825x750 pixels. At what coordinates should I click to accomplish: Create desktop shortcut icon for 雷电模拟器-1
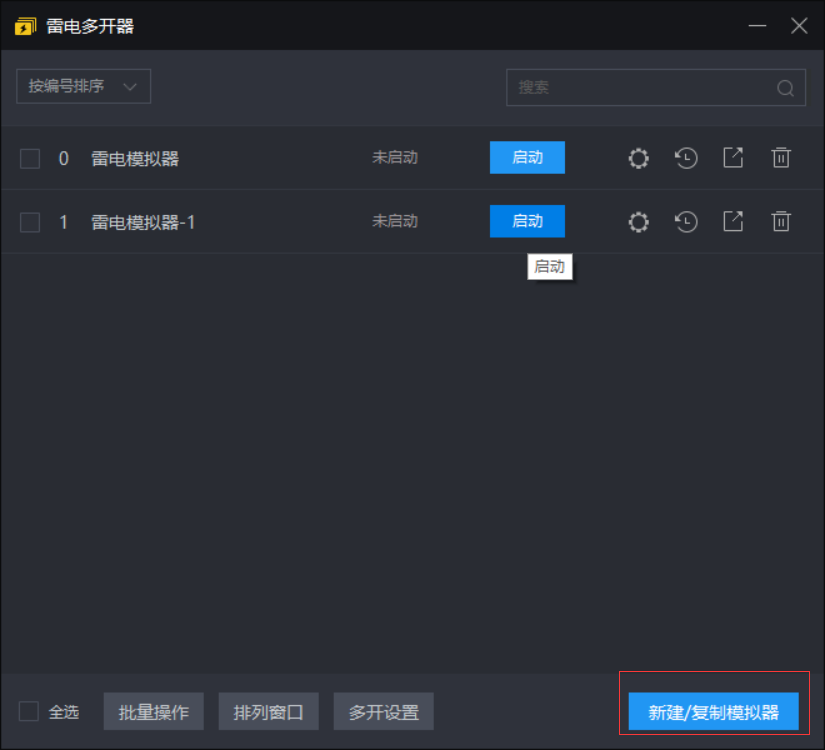(x=733, y=221)
